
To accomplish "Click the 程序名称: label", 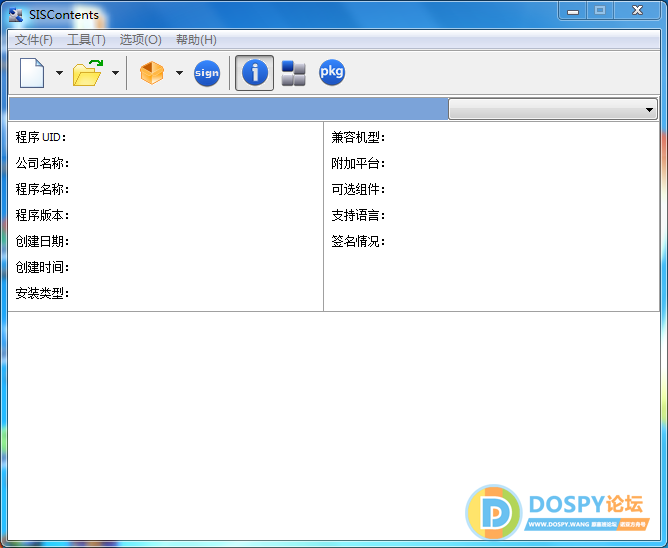I will (x=42, y=189).
